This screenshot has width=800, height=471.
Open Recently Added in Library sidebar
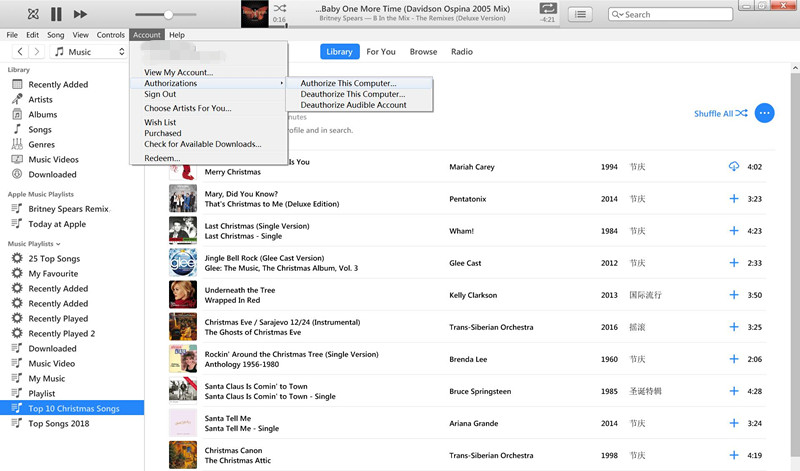[58, 85]
